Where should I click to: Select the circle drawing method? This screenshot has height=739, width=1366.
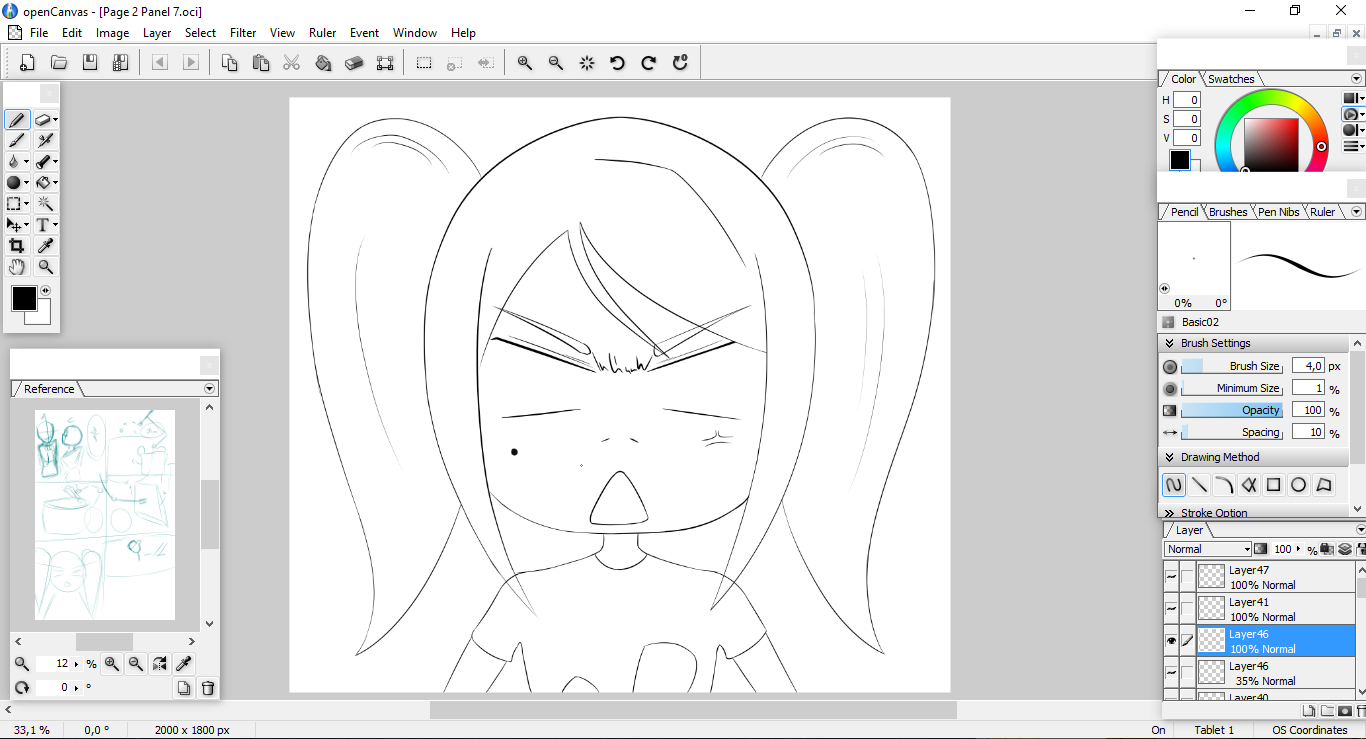[1298, 485]
